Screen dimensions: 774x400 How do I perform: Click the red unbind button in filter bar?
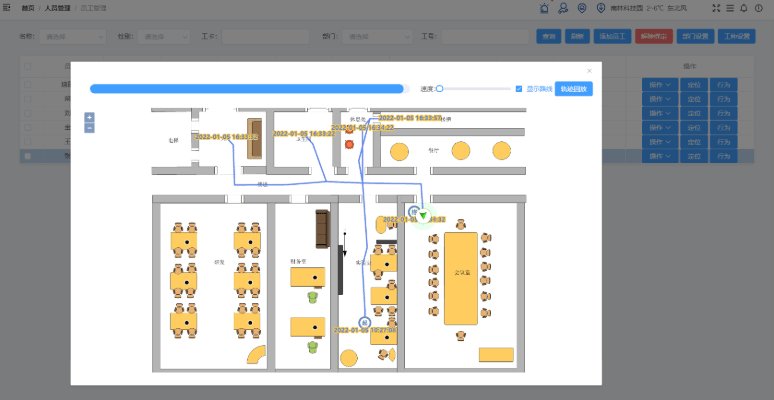(654, 36)
